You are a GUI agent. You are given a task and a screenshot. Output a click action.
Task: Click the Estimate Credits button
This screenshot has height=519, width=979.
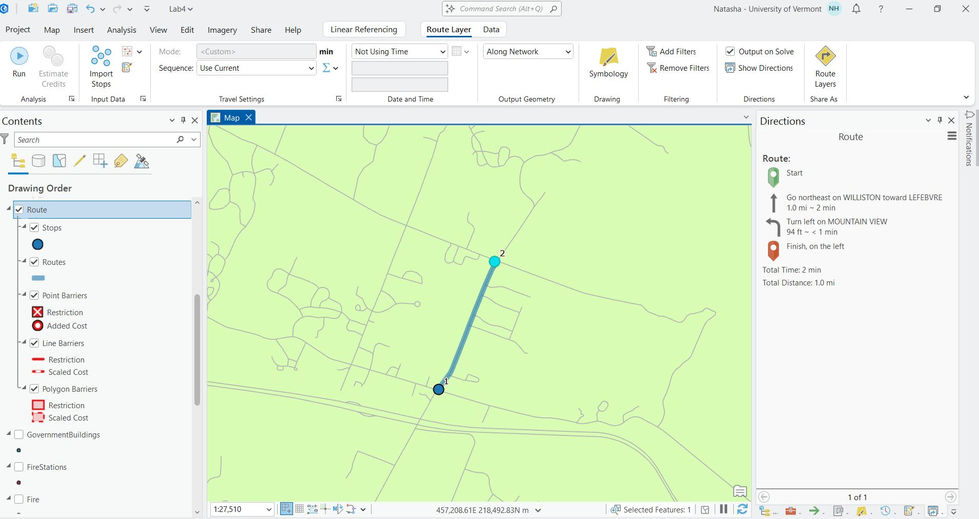coord(53,66)
